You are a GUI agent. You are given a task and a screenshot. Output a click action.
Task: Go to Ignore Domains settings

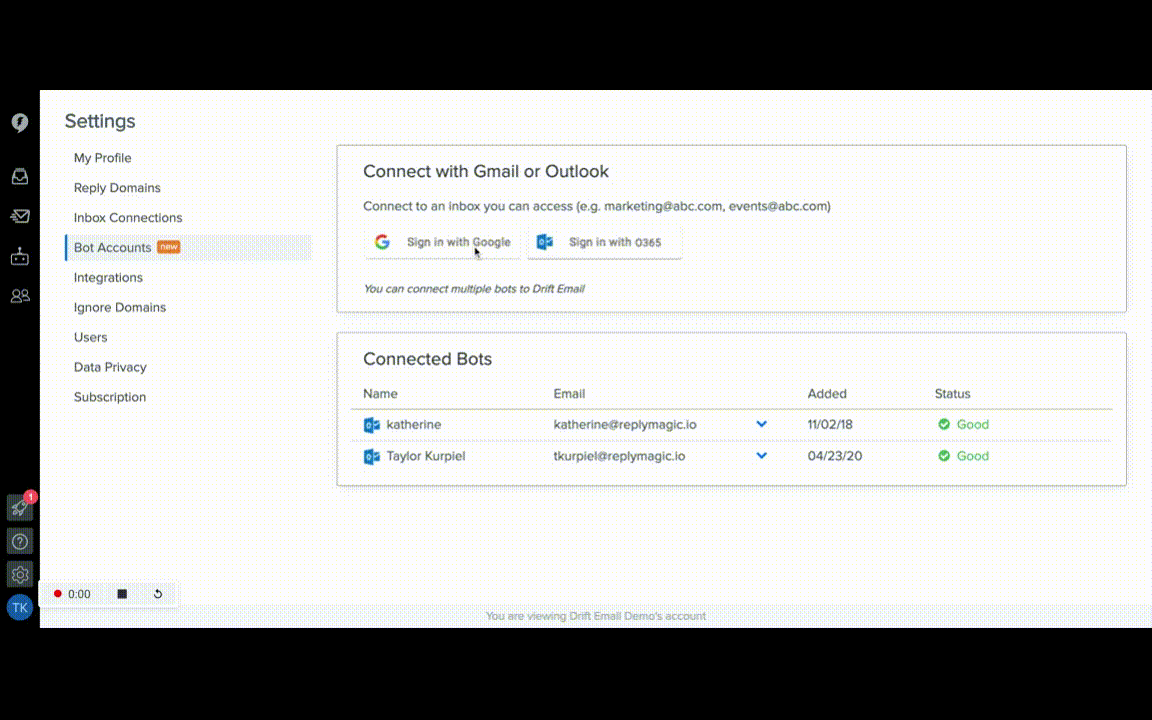[120, 308]
